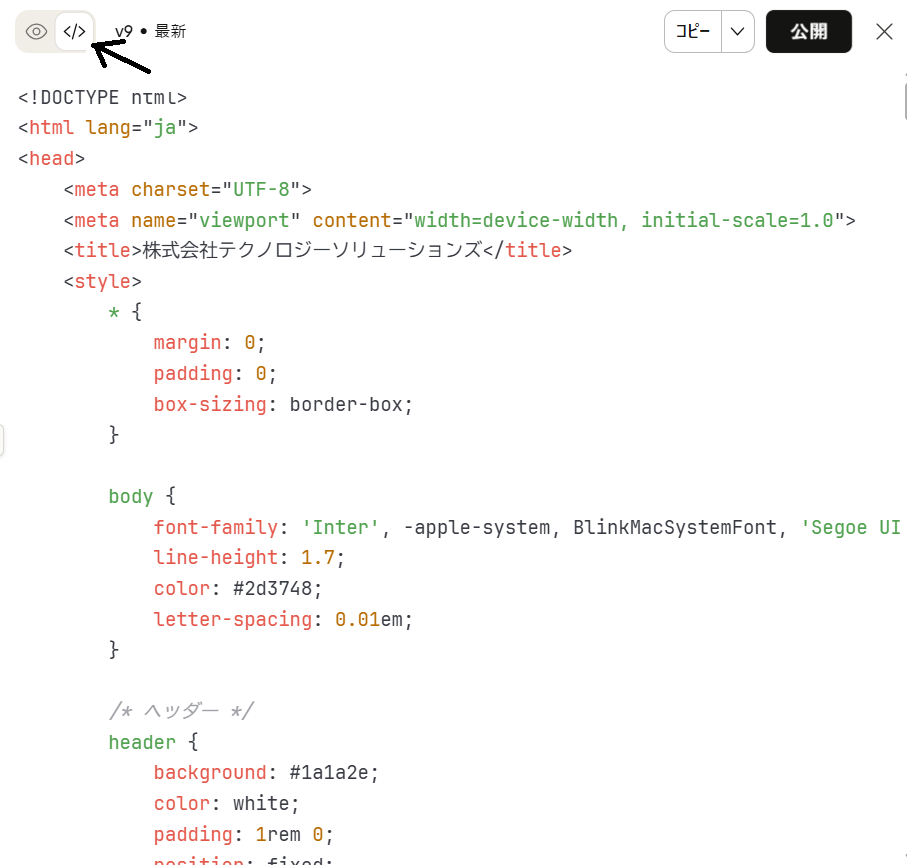
Task: Click the <!DOCTYPE html> line
Action: [x=102, y=97]
